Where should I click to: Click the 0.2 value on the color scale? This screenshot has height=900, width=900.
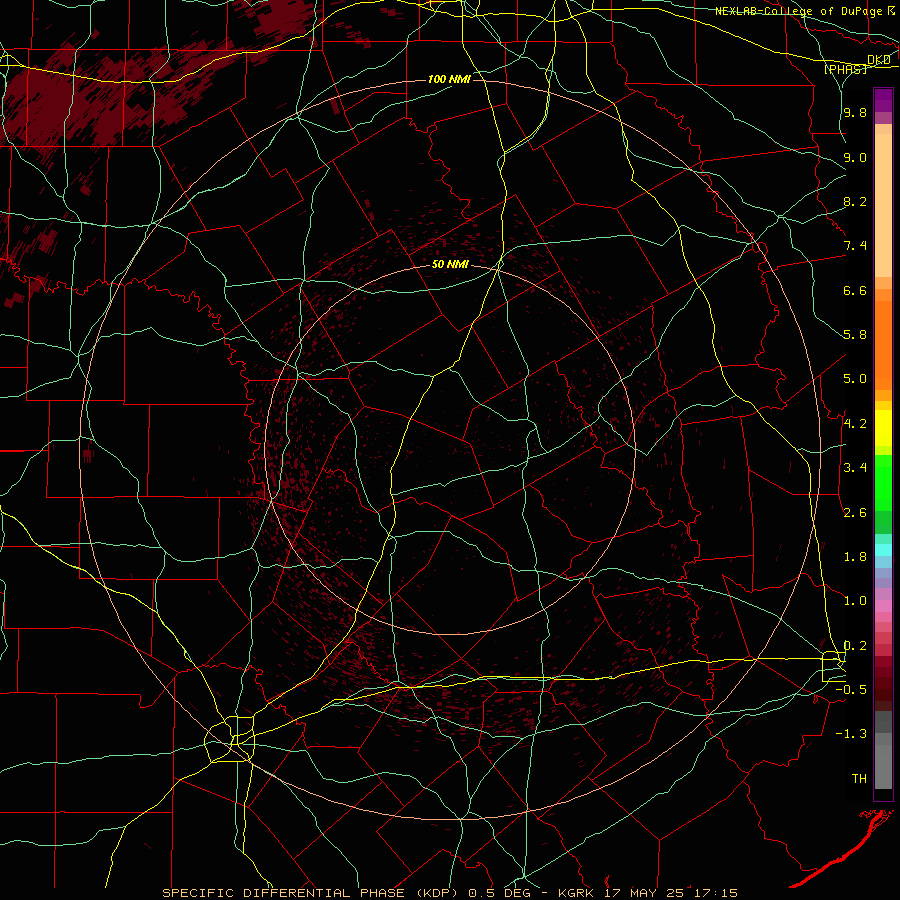click(x=855, y=646)
